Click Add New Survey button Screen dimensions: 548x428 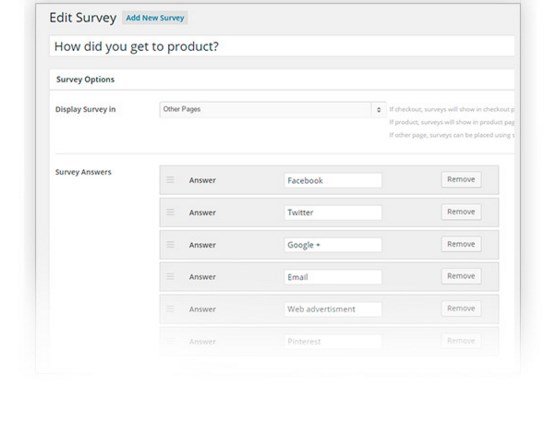click(x=155, y=18)
